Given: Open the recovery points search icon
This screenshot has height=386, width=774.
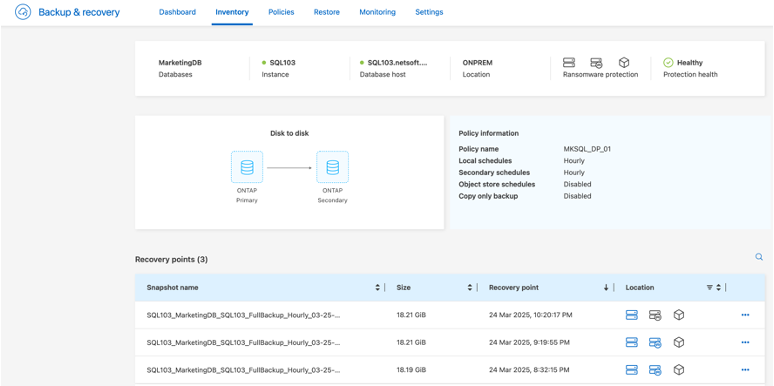Looking at the screenshot, I should pos(759,257).
